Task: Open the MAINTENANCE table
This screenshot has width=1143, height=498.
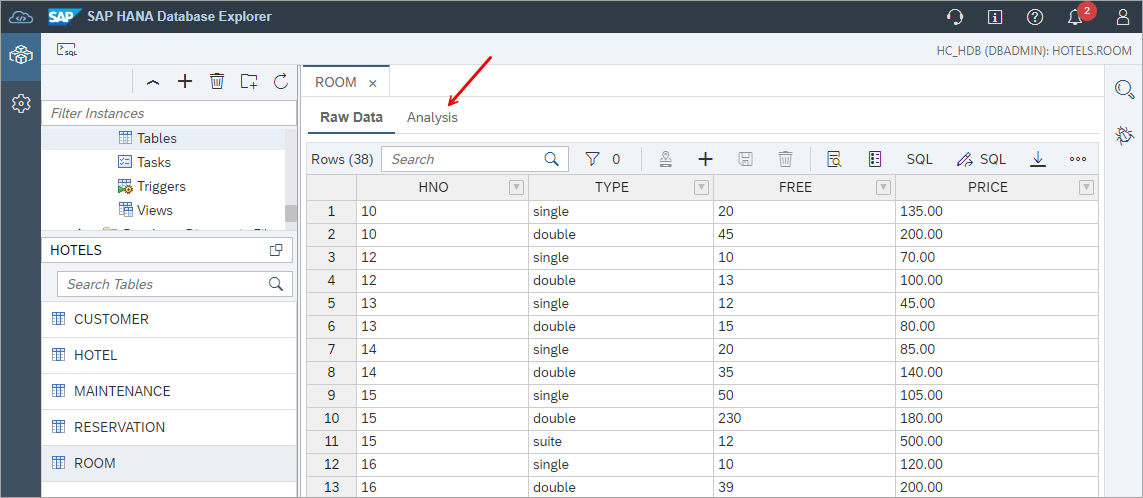Action: tap(169, 391)
